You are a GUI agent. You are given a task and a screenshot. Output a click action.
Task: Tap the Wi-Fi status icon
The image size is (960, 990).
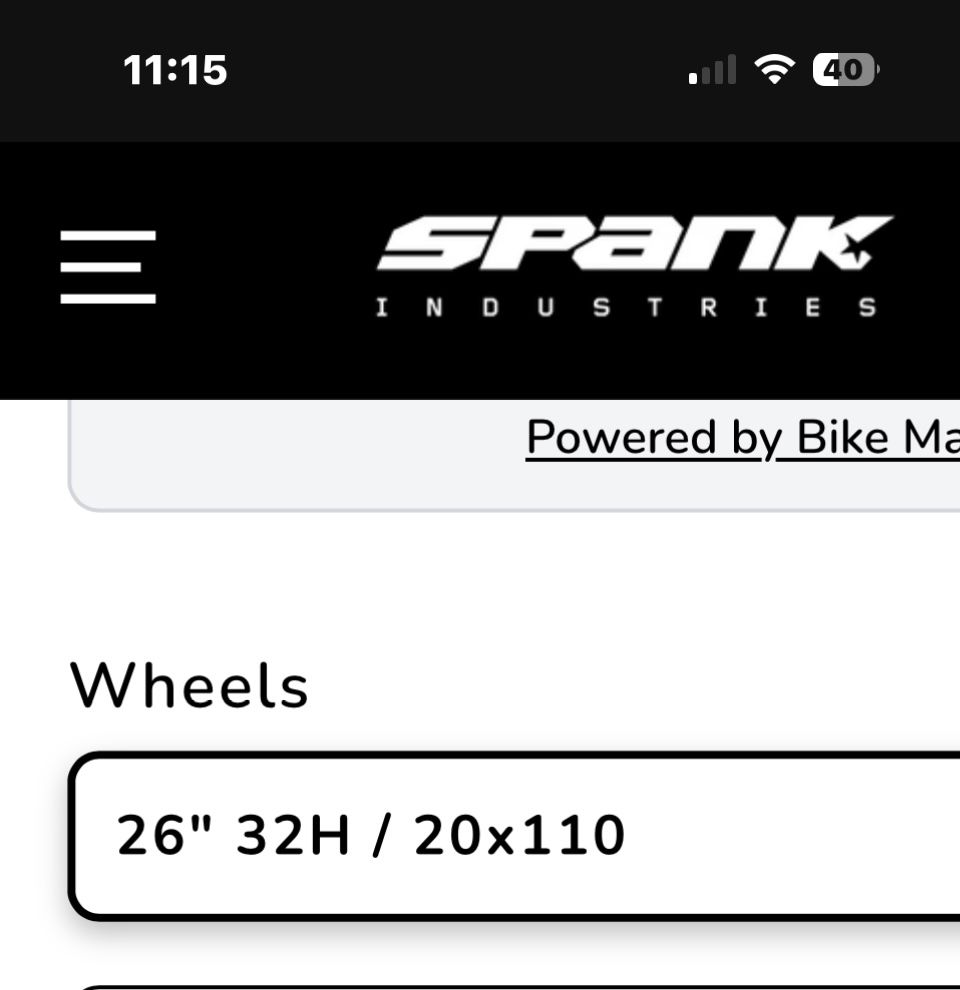tap(773, 69)
